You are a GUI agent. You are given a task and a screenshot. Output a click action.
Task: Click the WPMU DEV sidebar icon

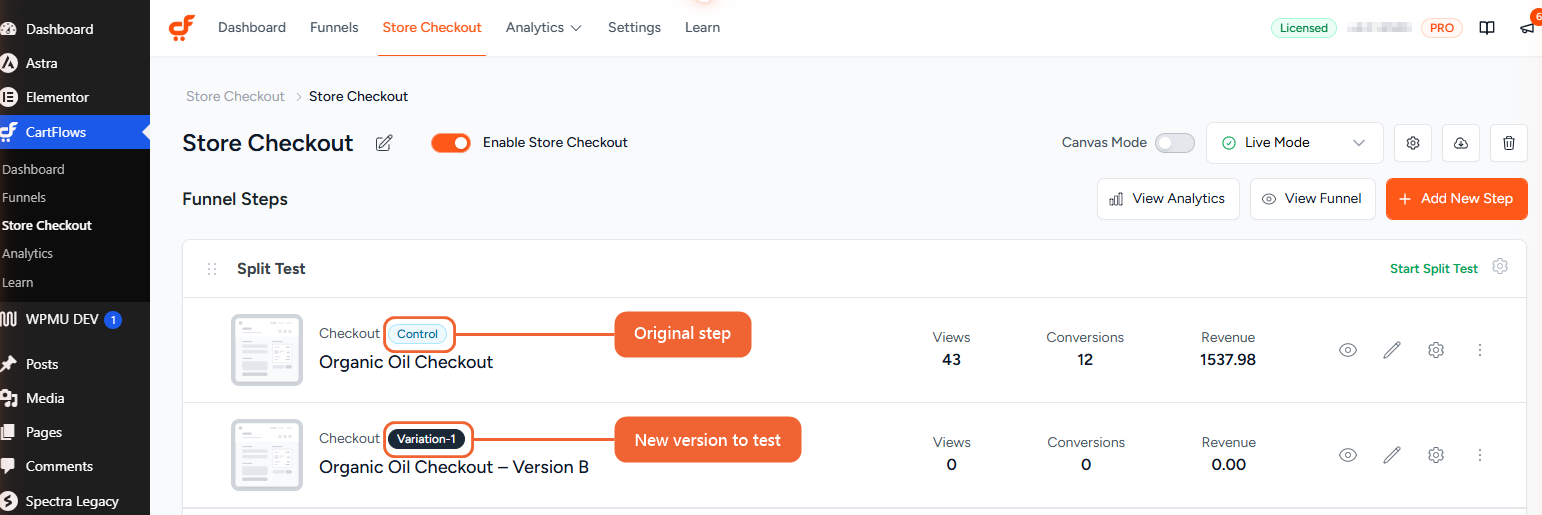9,320
